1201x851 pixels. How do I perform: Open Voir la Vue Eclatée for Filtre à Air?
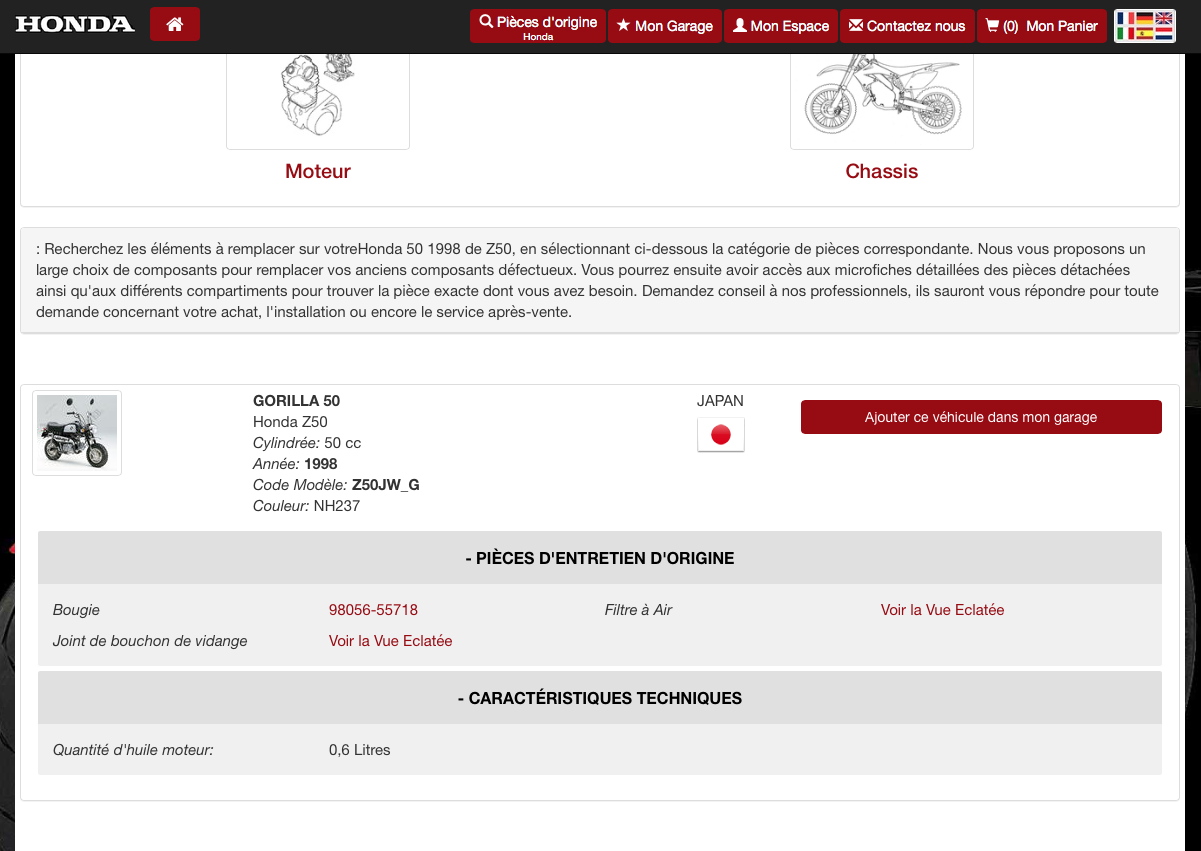[942, 610]
